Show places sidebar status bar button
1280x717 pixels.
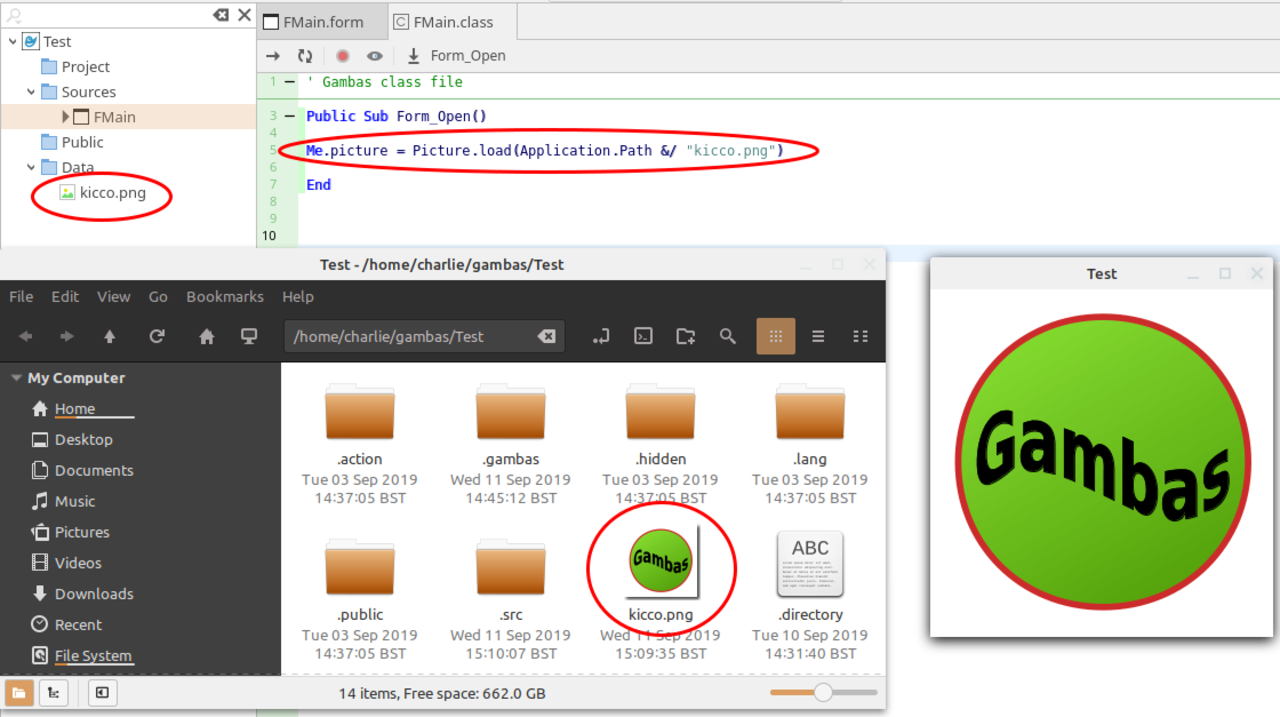point(20,693)
